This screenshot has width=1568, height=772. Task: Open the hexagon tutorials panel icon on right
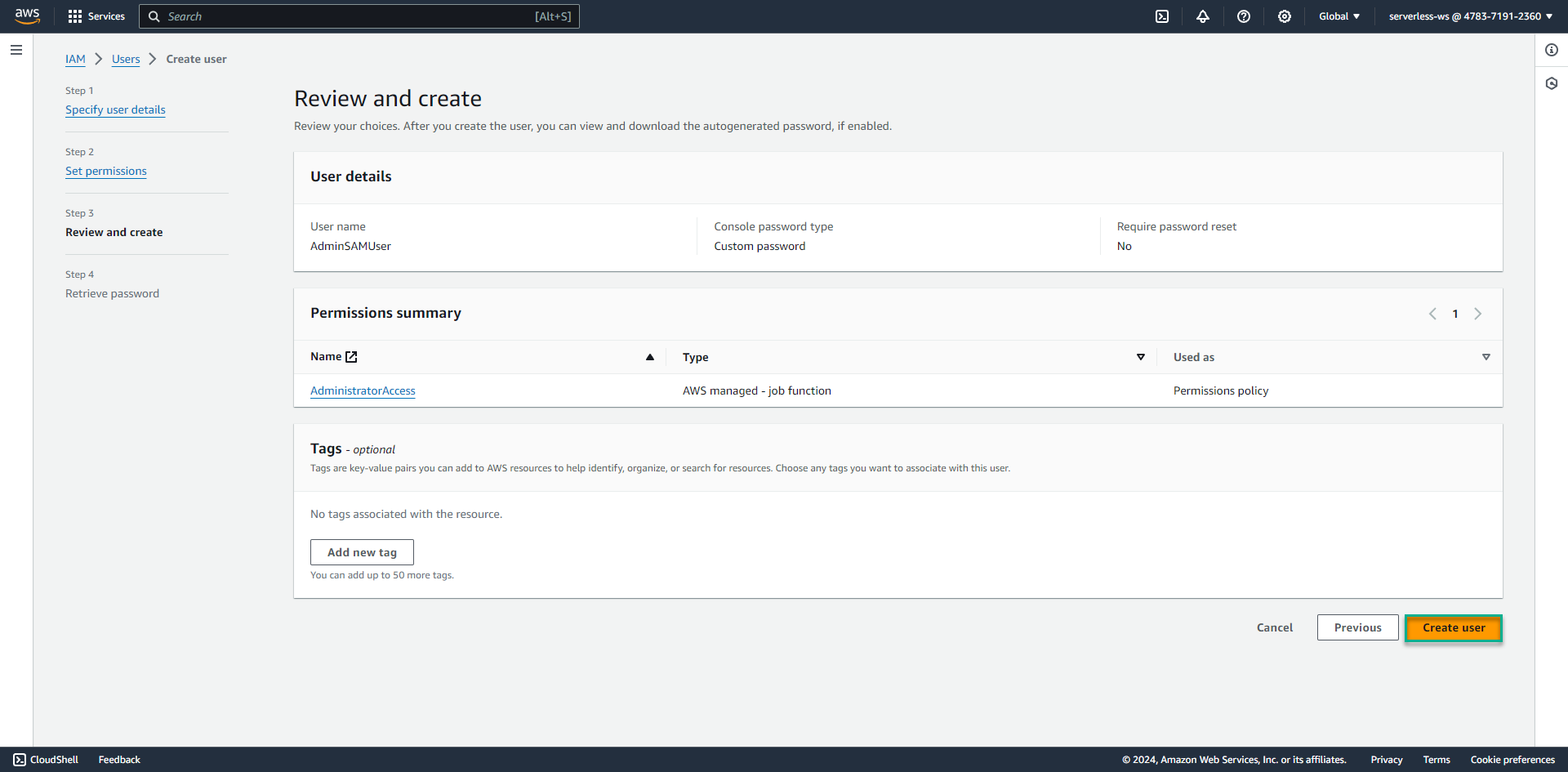(1552, 83)
